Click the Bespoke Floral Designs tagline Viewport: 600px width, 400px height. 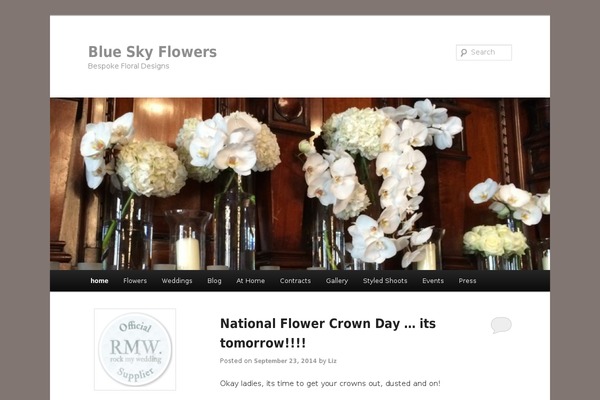129,66
